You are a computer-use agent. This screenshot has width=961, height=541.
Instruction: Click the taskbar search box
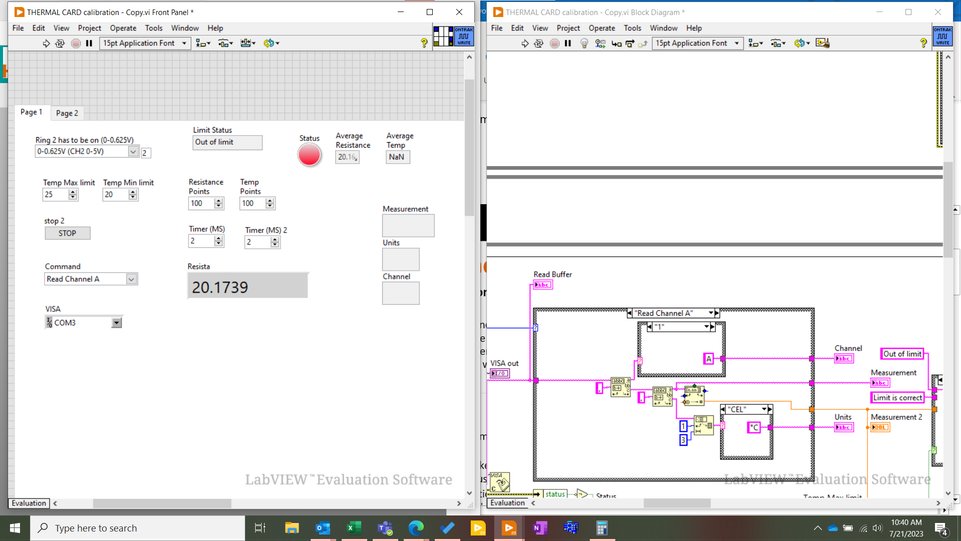(137, 528)
